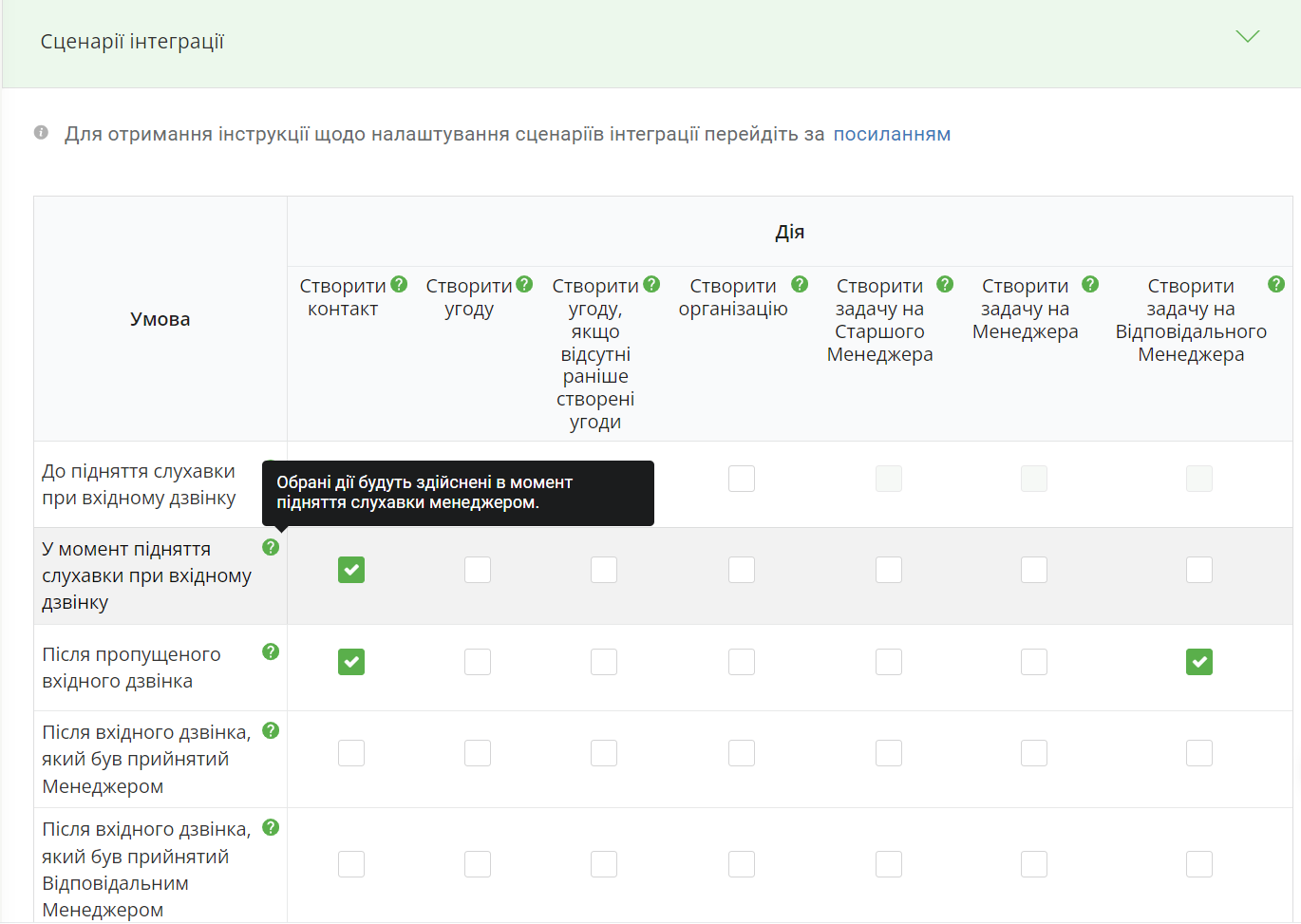The height and width of the screenshot is (924, 1301).
Task: Check Створити угоду for У момент підняття слухавки
Action: pyautogui.click(x=478, y=570)
